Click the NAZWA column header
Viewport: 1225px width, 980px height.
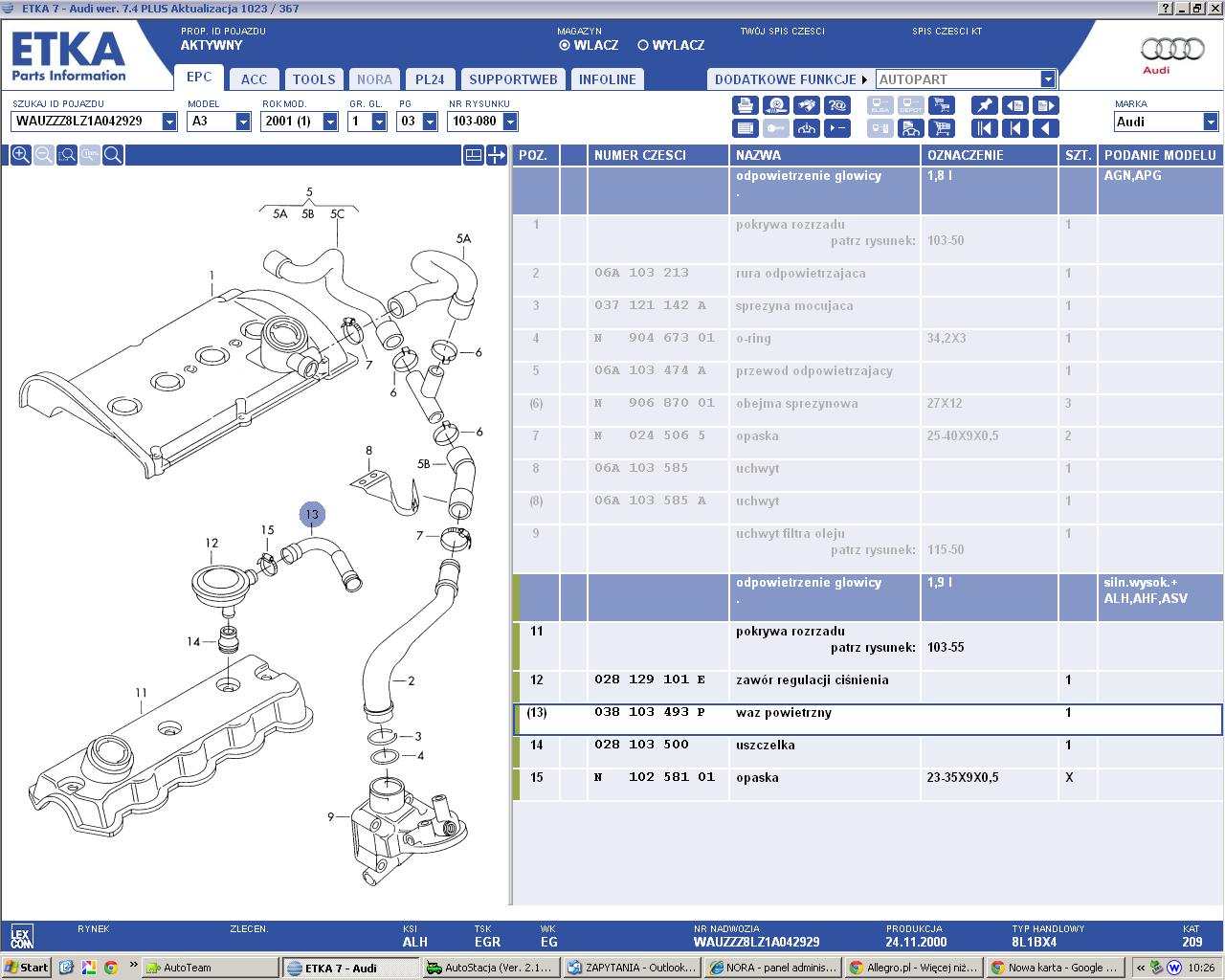pyautogui.click(x=825, y=155)
